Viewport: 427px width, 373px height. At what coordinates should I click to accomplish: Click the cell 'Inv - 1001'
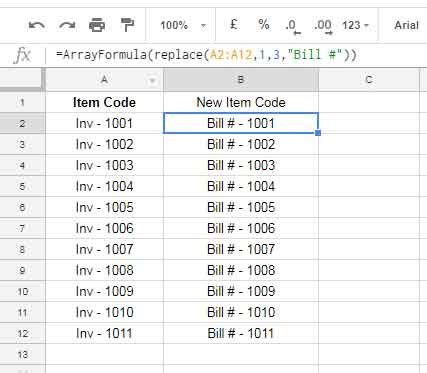click(x=104, y=123)
